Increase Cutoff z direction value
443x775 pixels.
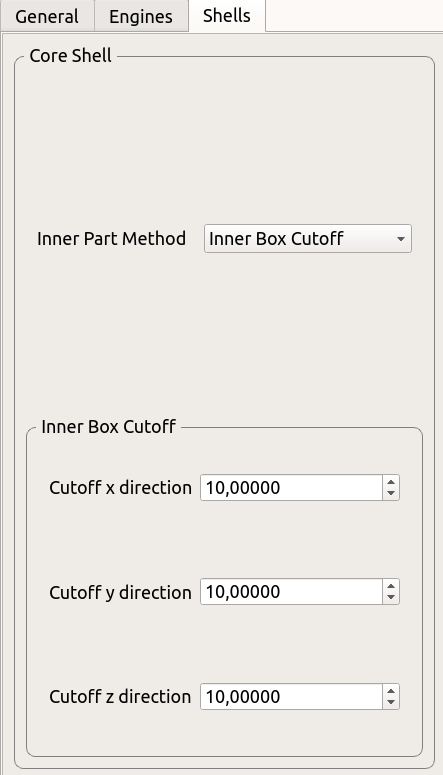(x=391, y=690)
